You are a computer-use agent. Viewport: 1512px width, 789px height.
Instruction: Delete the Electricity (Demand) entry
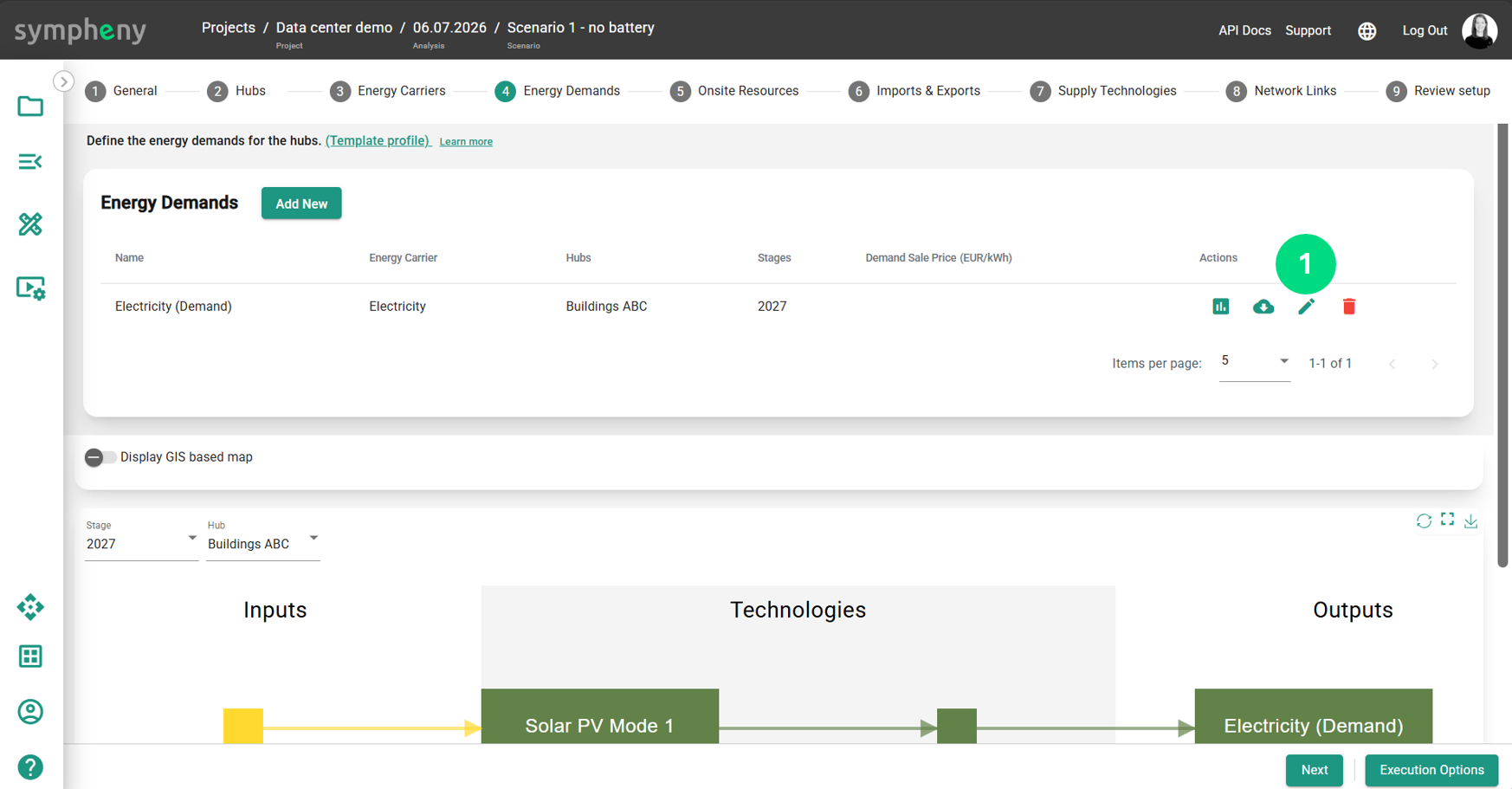coord(1349,307)
